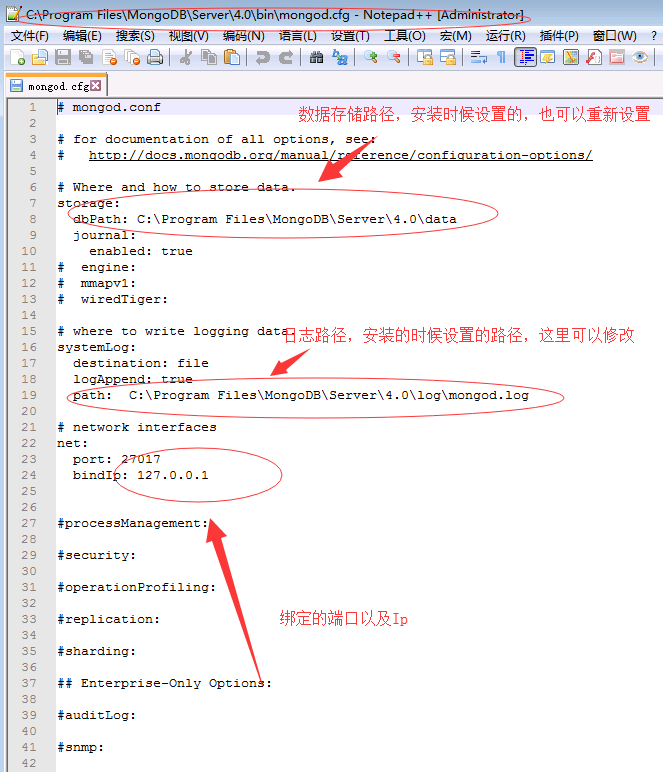The height and width of the screenshot is (772, 663).
Task: Click the '# wiredTiger:' line
Action: [x=113, y=299]
